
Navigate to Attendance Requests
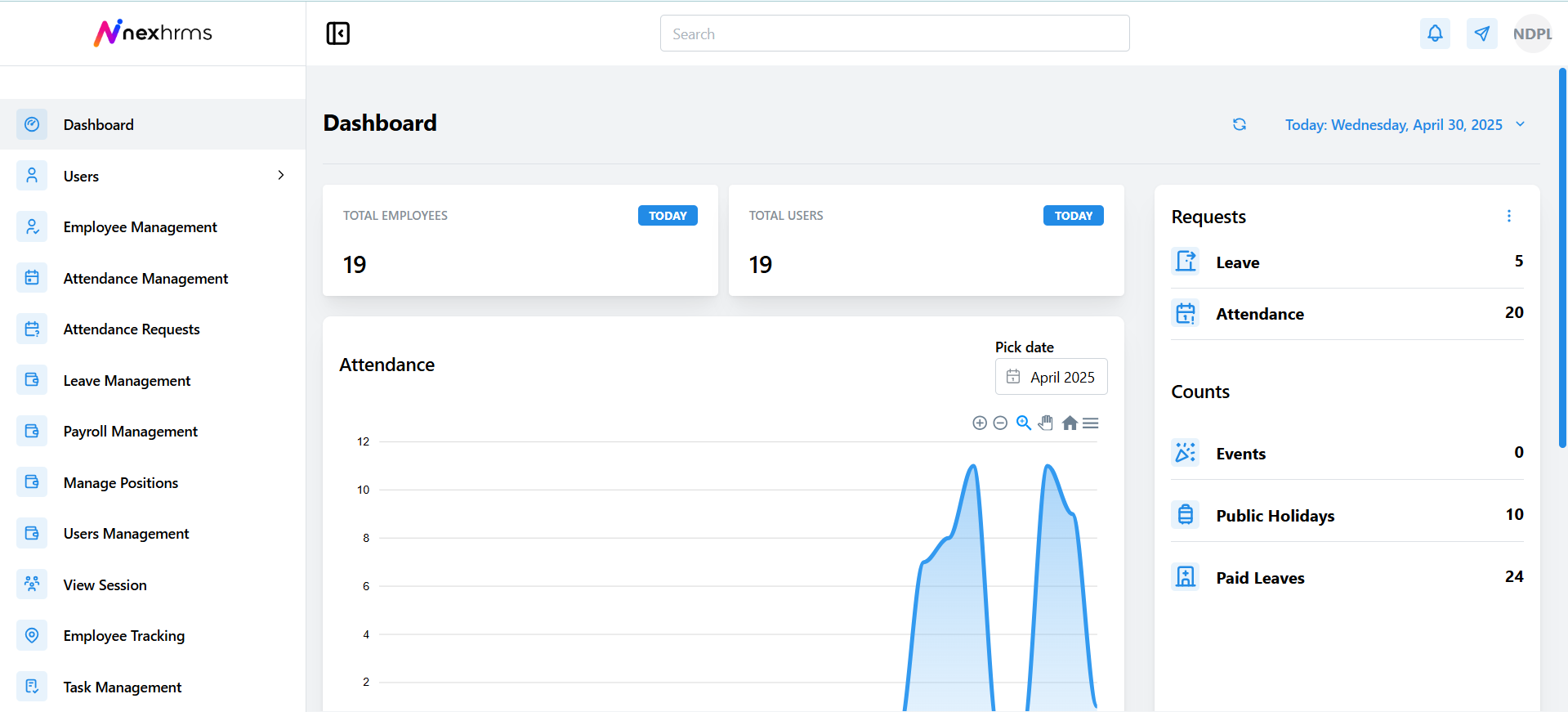click(x=153, y=329)
